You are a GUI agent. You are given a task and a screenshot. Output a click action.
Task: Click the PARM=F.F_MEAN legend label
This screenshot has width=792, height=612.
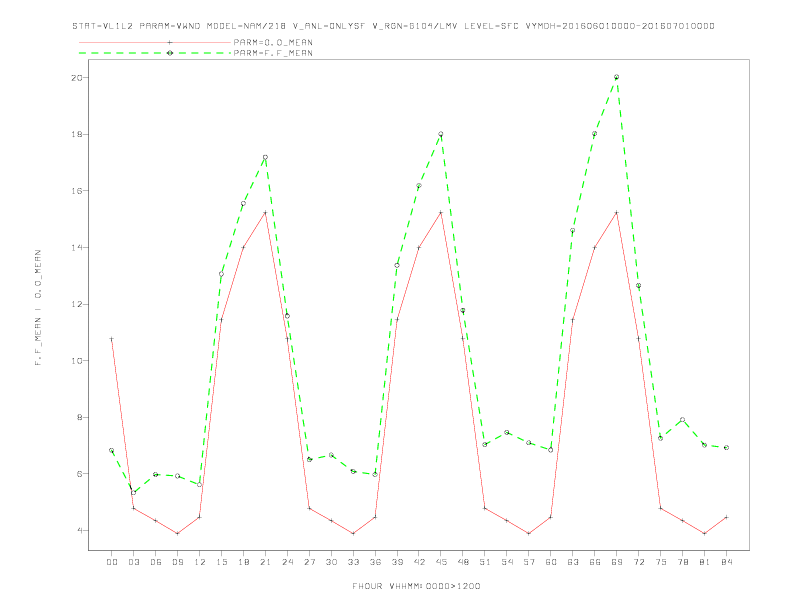tap(273, 53)
